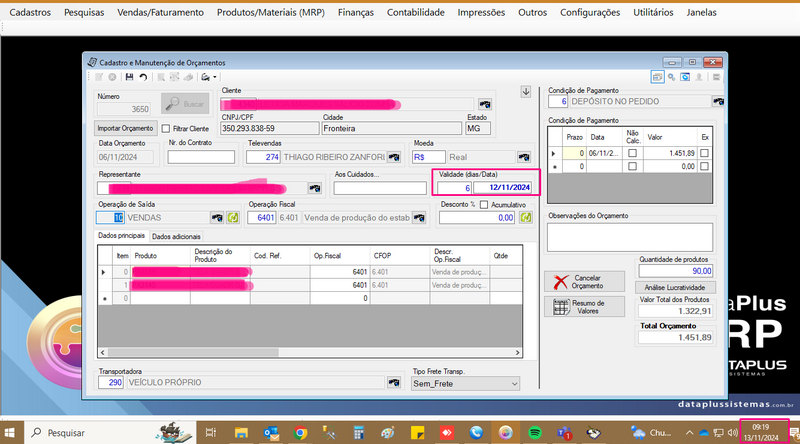The height and width of the screenshot is (444, 800).
Task: Click the Aos Cuidados input field
Action: pos(380,188)
